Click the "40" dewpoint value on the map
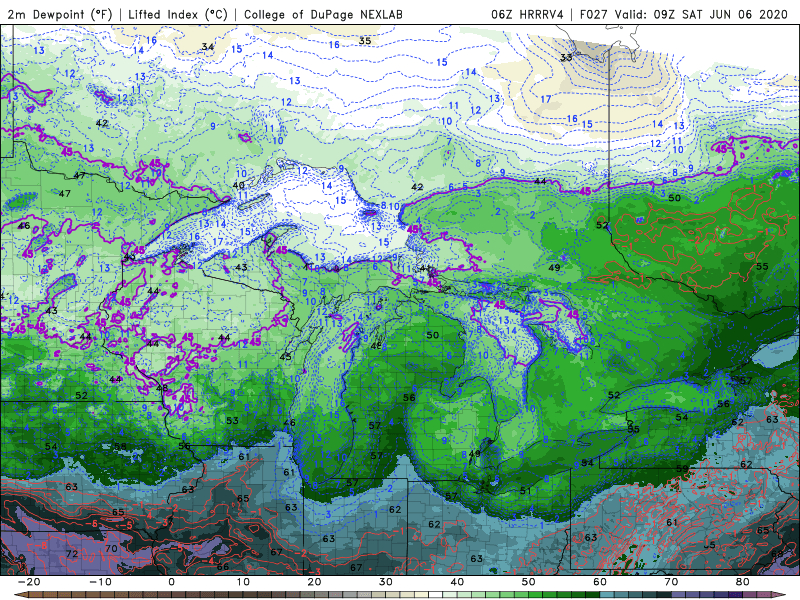 click(238, 186)
